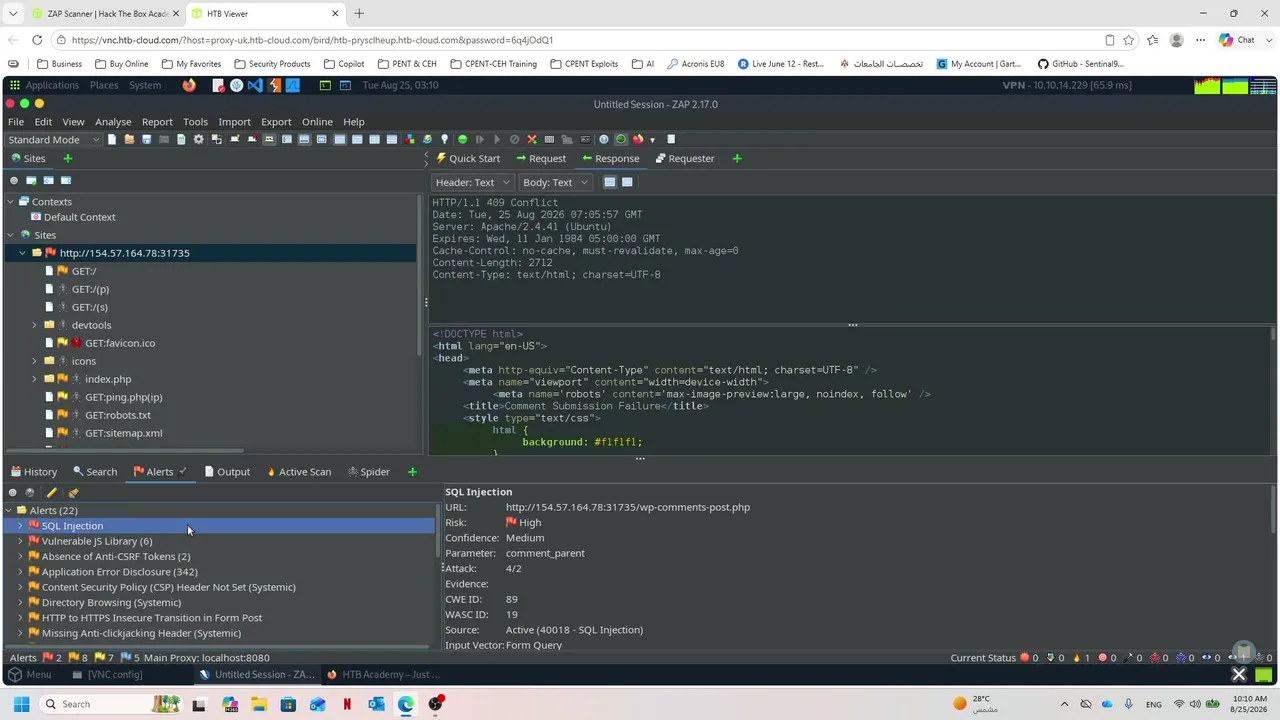
Task: Click the pencil edit alert icon
Action: tap(52, 492)
